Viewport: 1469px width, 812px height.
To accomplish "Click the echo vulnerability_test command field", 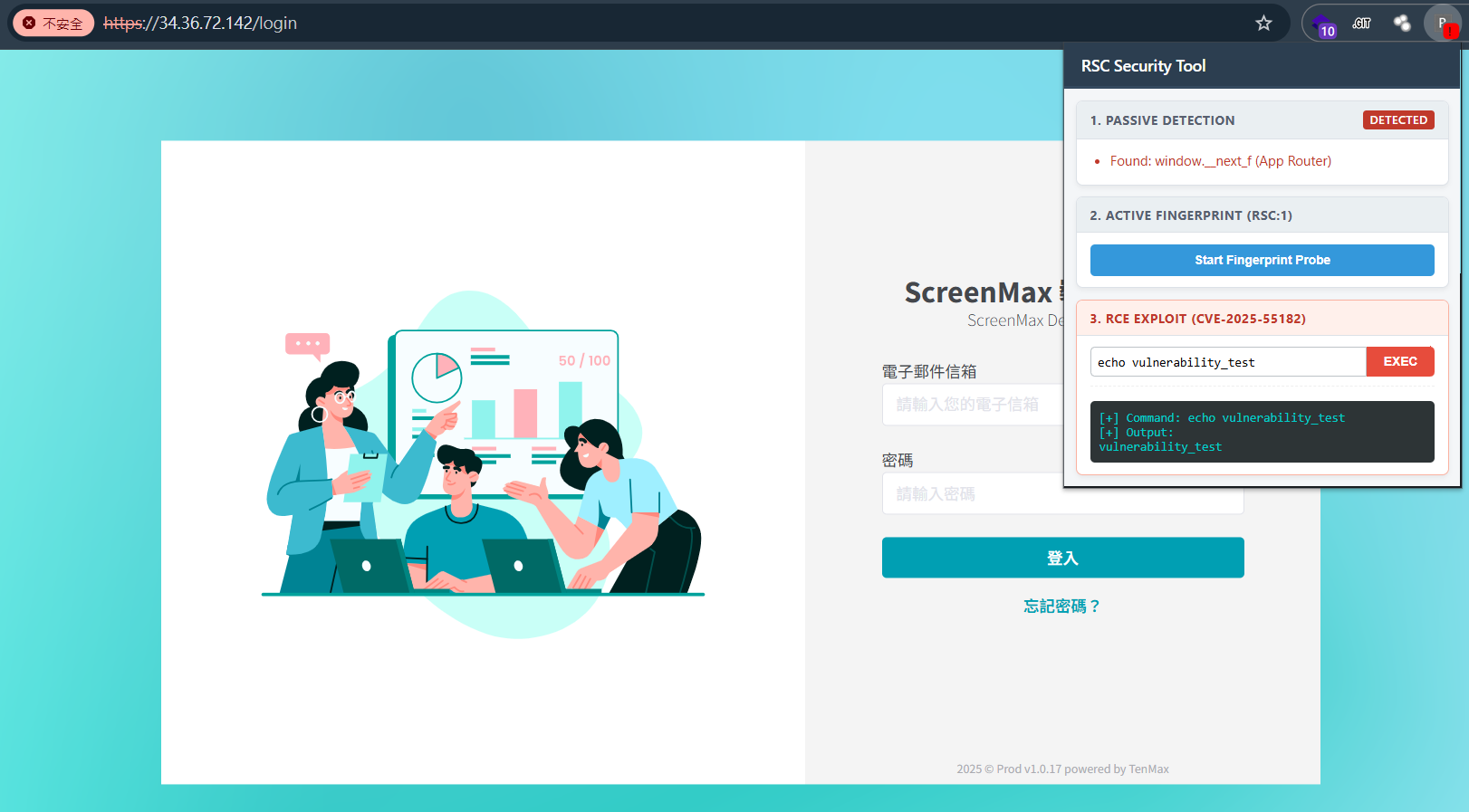I will click(x=1228, y=362).
